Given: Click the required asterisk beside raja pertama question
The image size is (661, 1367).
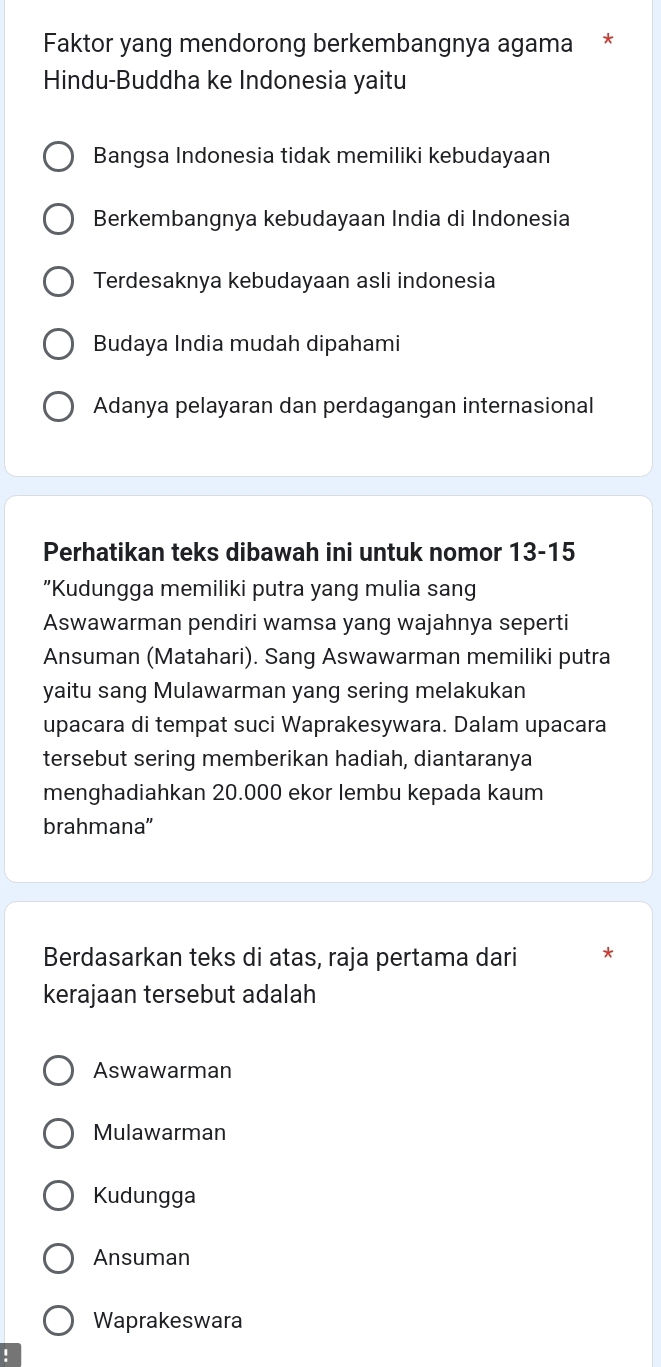Looking at the screenshot, I should pyautogui.click(x=604, y=958).
